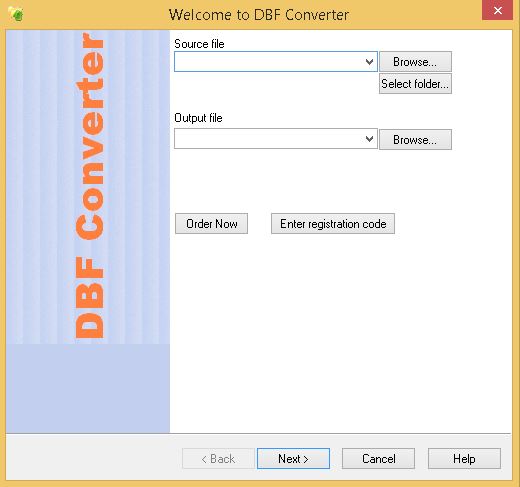Go to the Next step
This screenshot has width=520, height=487.
click(293, 459)
